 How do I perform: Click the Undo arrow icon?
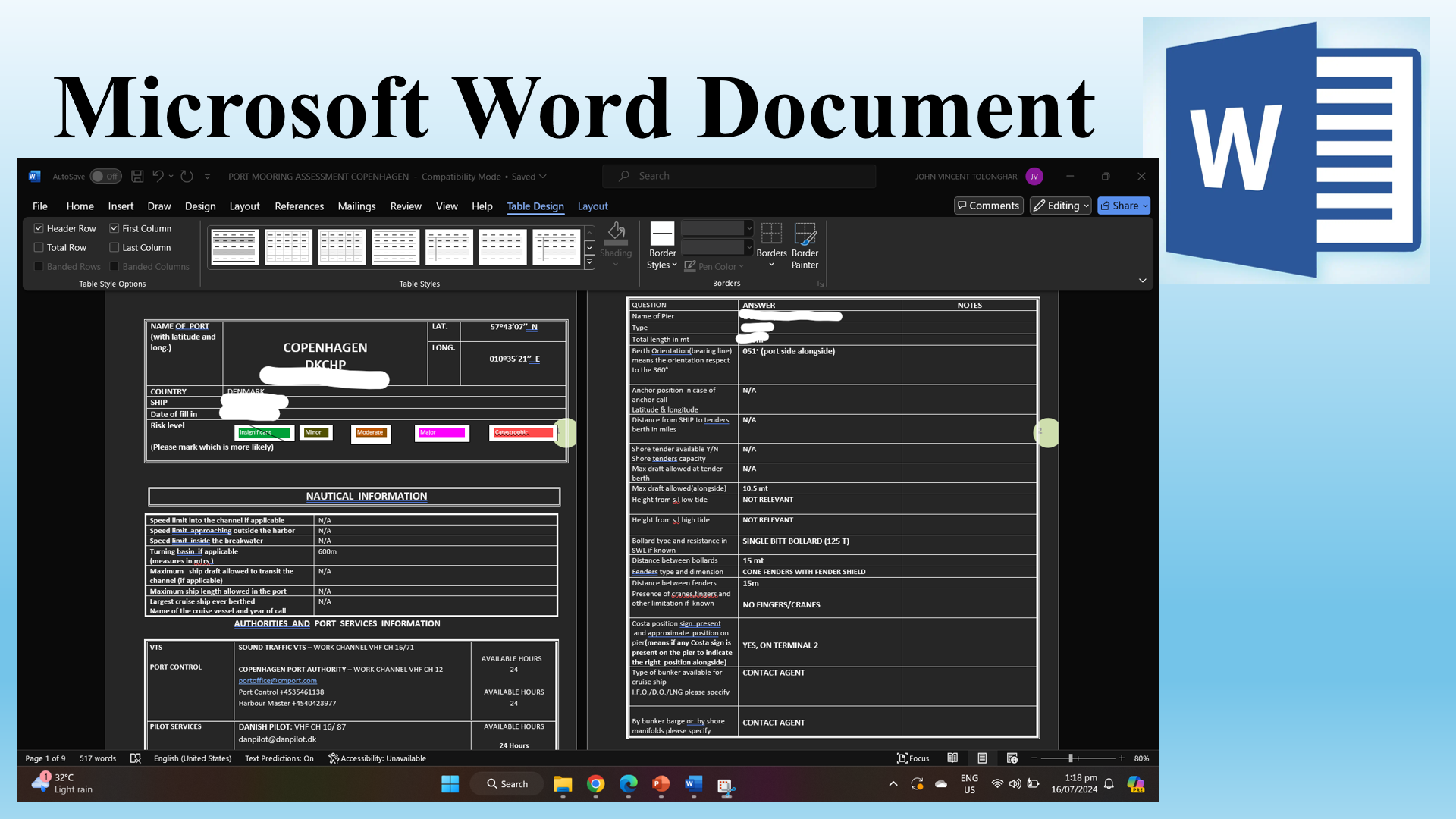pyautogui.click(x=158, y=176)
